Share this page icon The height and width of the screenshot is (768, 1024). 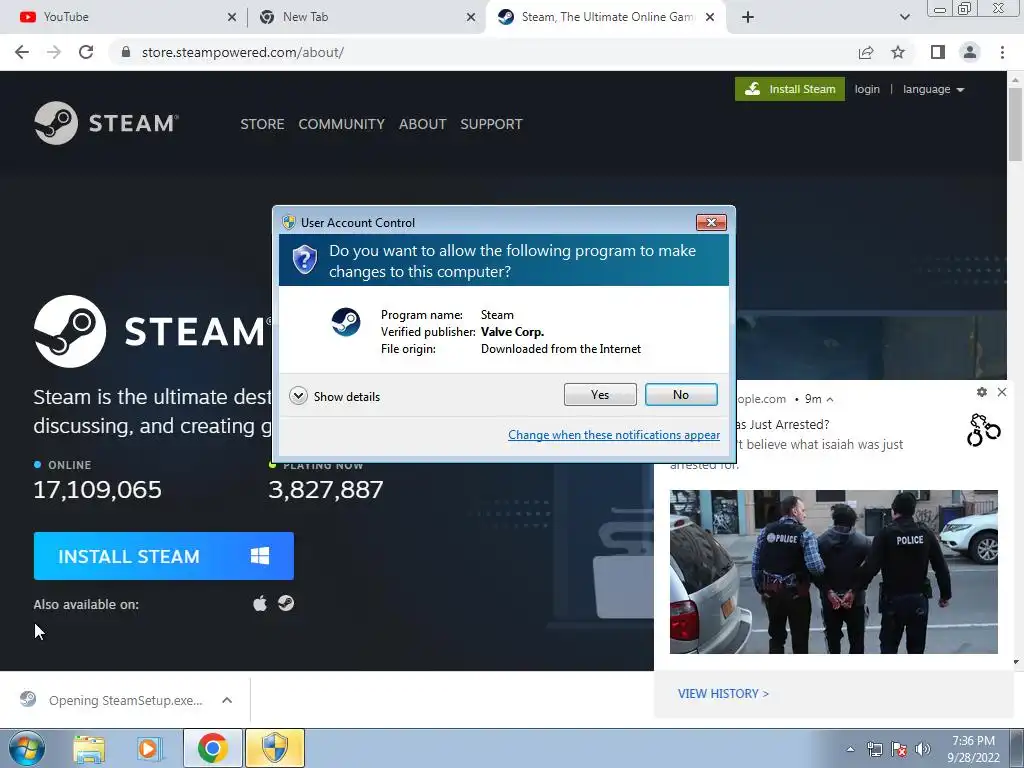pos(866,52)
